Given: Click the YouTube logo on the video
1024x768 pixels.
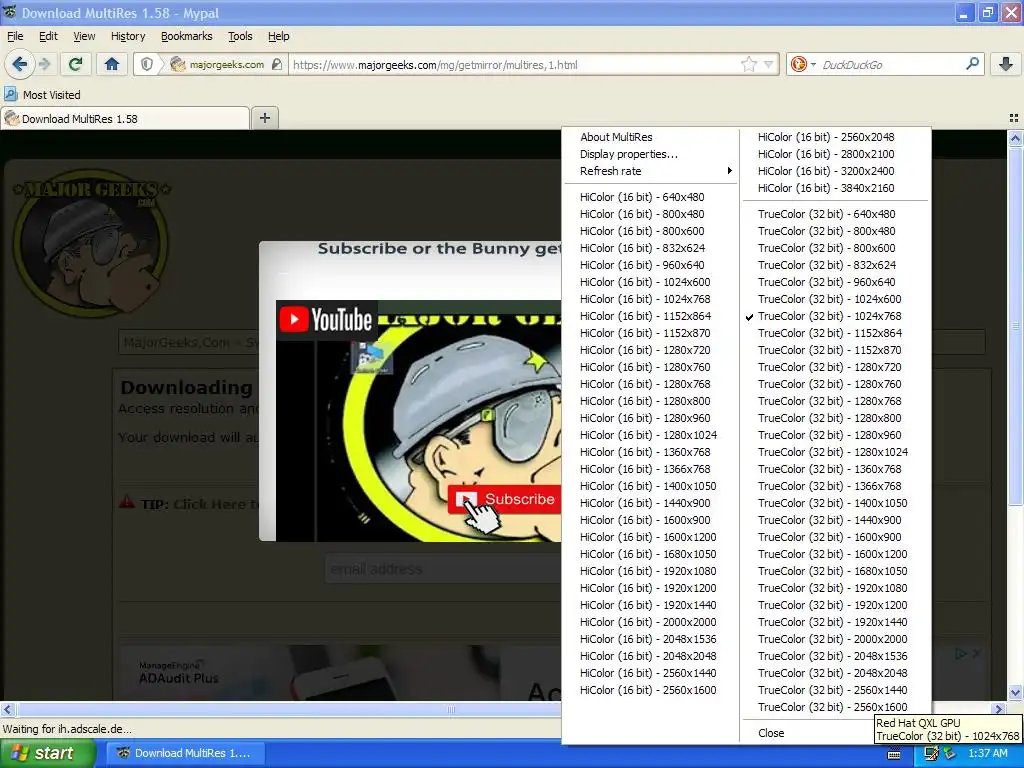Looking at the screenshot, I should [326, 319].
